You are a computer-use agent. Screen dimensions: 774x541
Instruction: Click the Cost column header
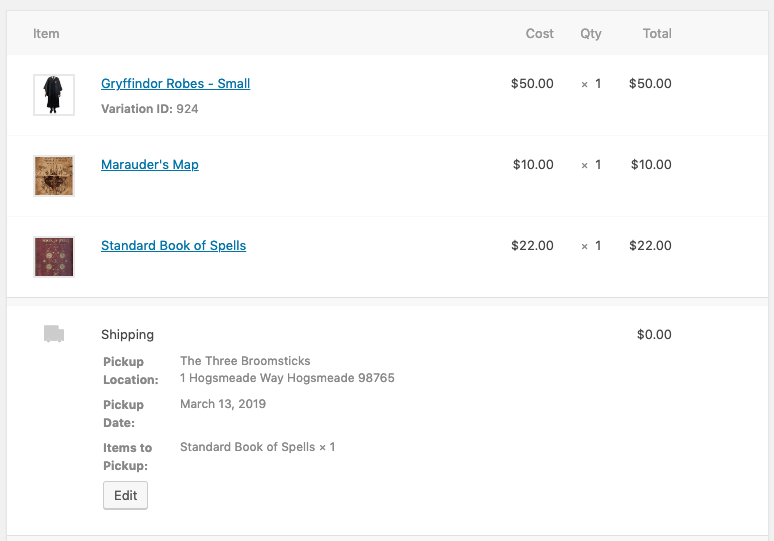click(x=539, y=34)
